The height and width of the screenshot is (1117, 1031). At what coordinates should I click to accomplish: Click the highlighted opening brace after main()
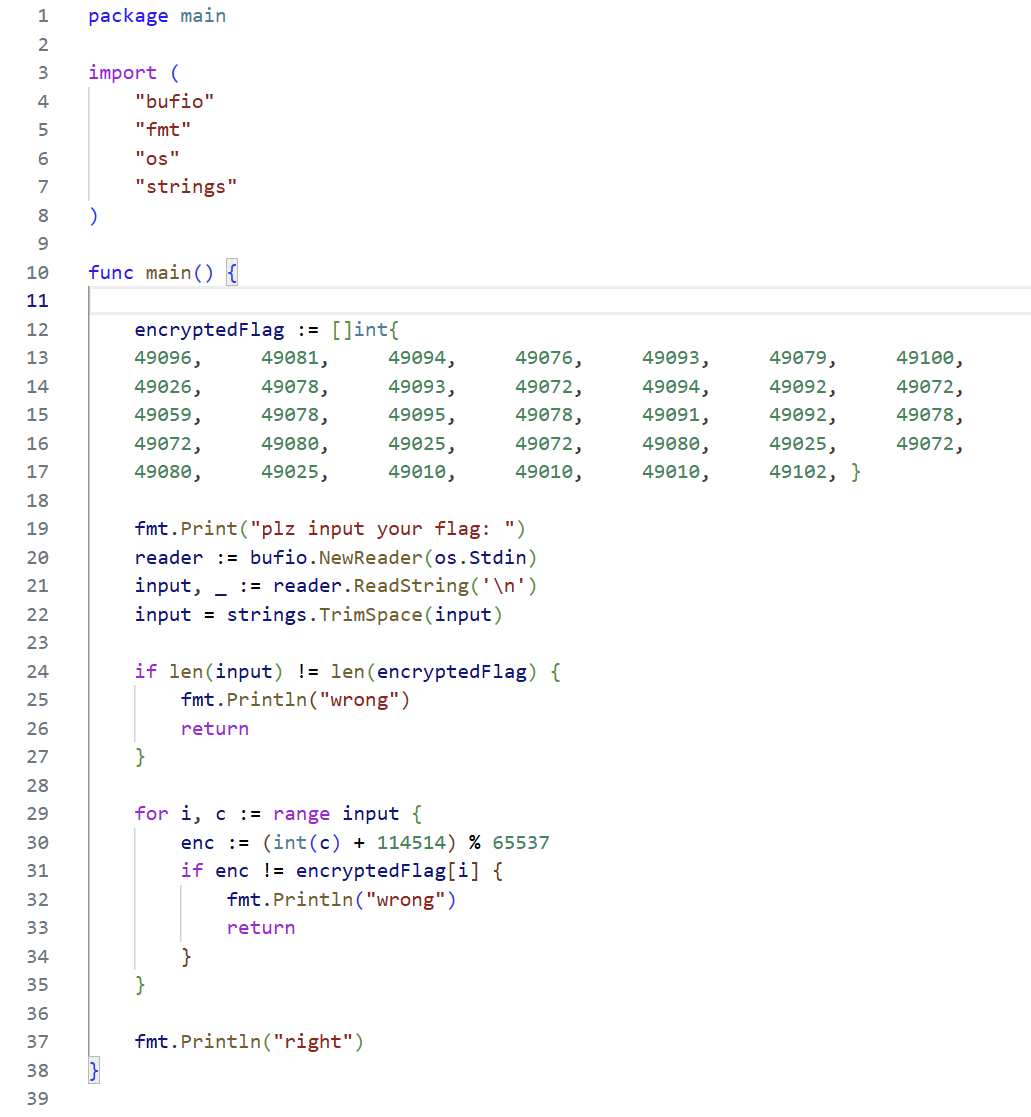click(232, 272)
